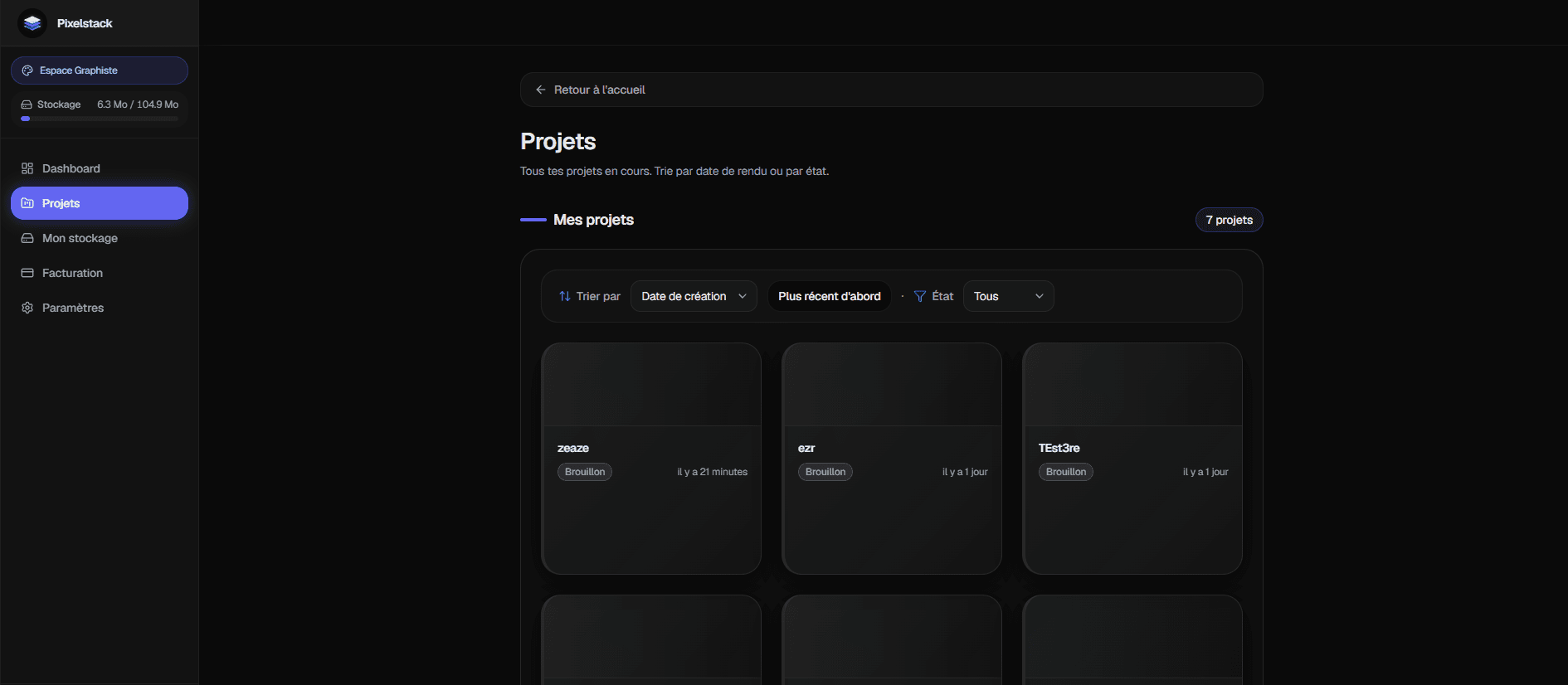This screenshot has width=1568, height=685.
Task: Select the Espace Graphiste button
Action: pyautogui.click(x=100, y=70)
